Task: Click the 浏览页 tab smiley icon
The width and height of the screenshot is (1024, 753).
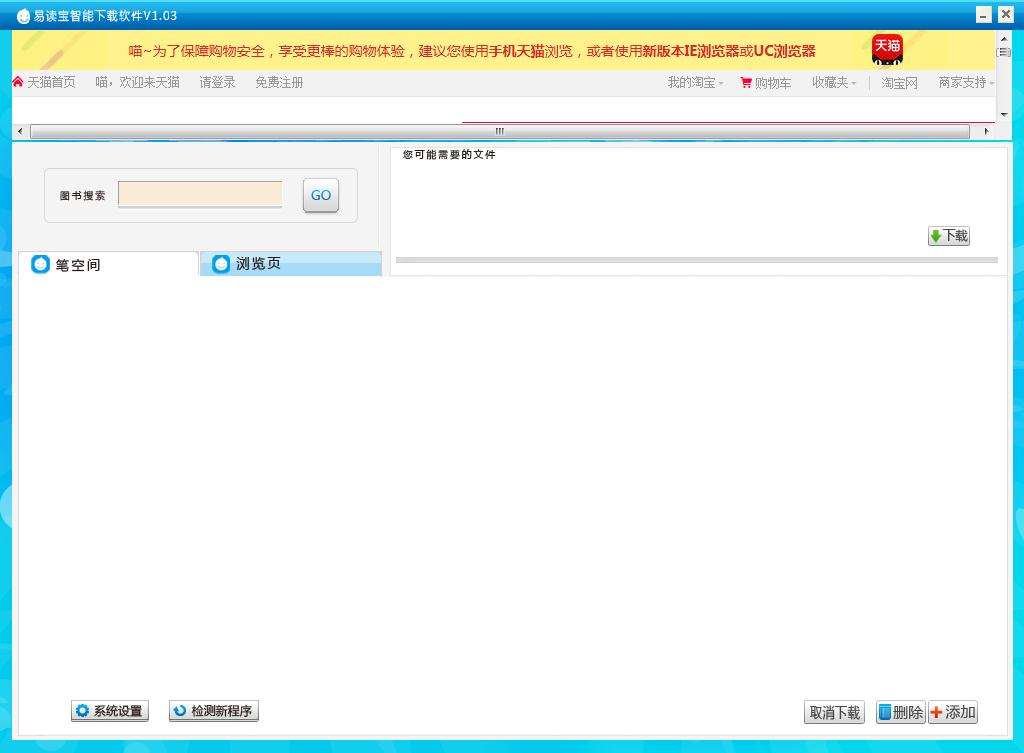Action: (221, 263)
